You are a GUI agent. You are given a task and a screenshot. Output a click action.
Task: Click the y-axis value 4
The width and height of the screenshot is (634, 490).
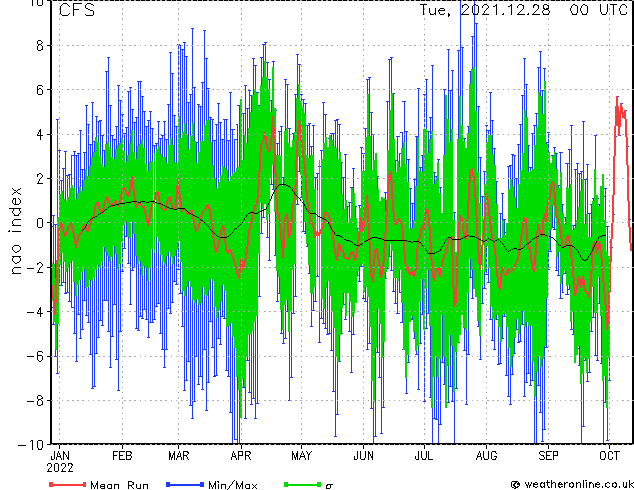[x=40, y=134]
